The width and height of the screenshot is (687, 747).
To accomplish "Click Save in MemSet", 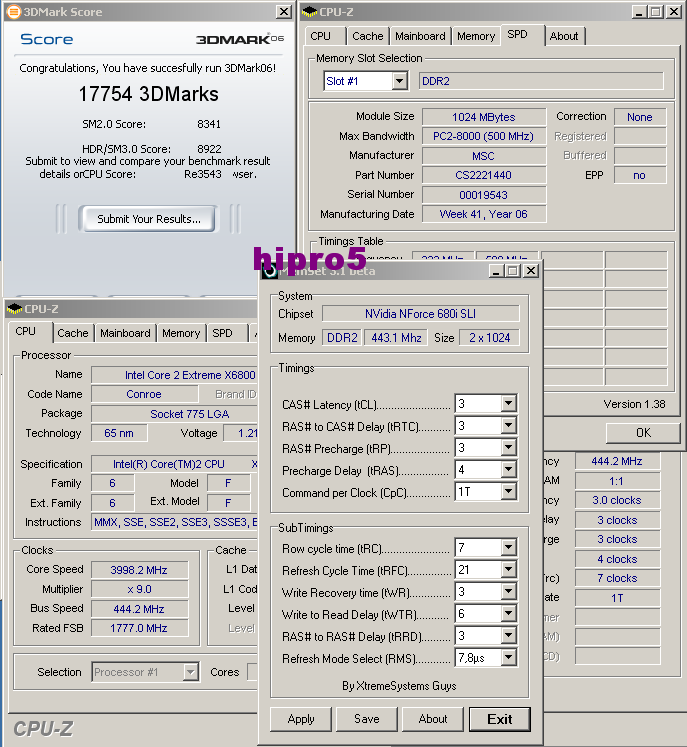I will coord(366,719).
